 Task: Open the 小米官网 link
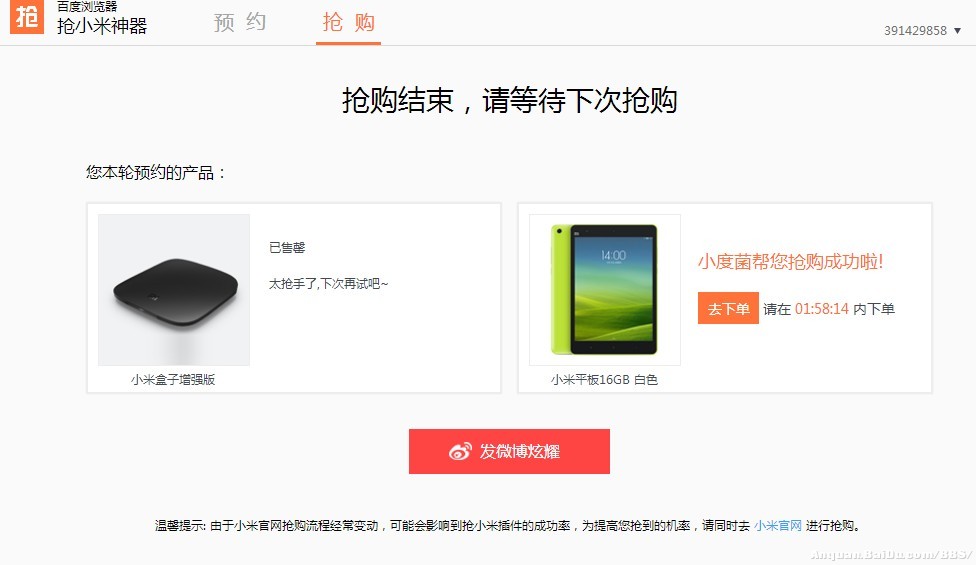point(777,526)
